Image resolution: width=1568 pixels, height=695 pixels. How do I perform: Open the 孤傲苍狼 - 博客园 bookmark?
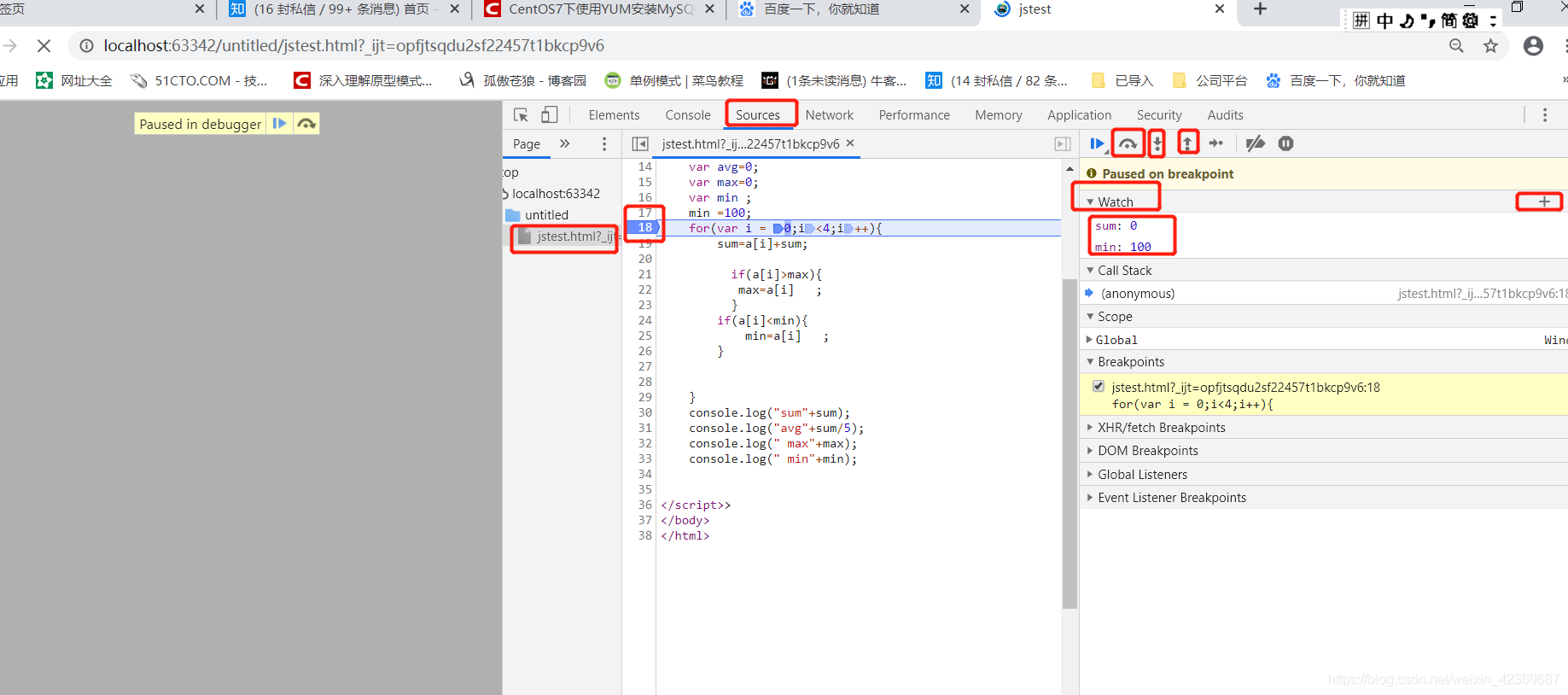pos(522,80)
